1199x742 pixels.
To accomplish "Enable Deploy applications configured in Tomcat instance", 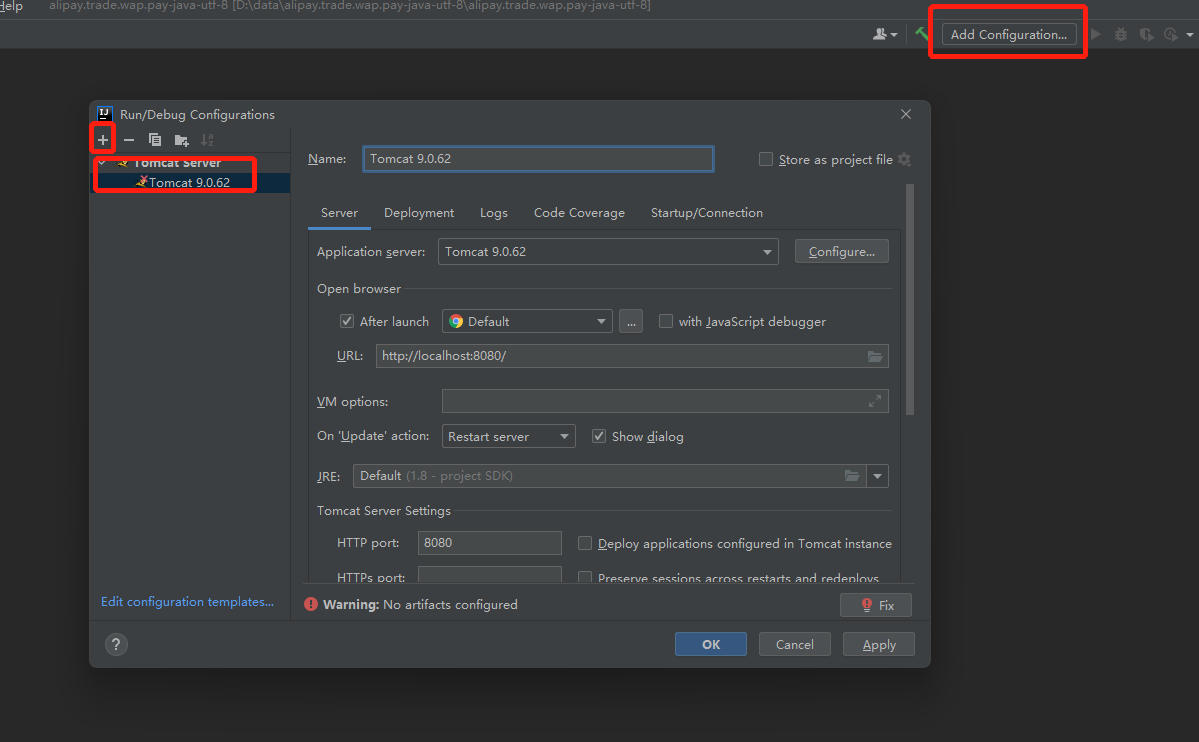I will click(585, 543).
